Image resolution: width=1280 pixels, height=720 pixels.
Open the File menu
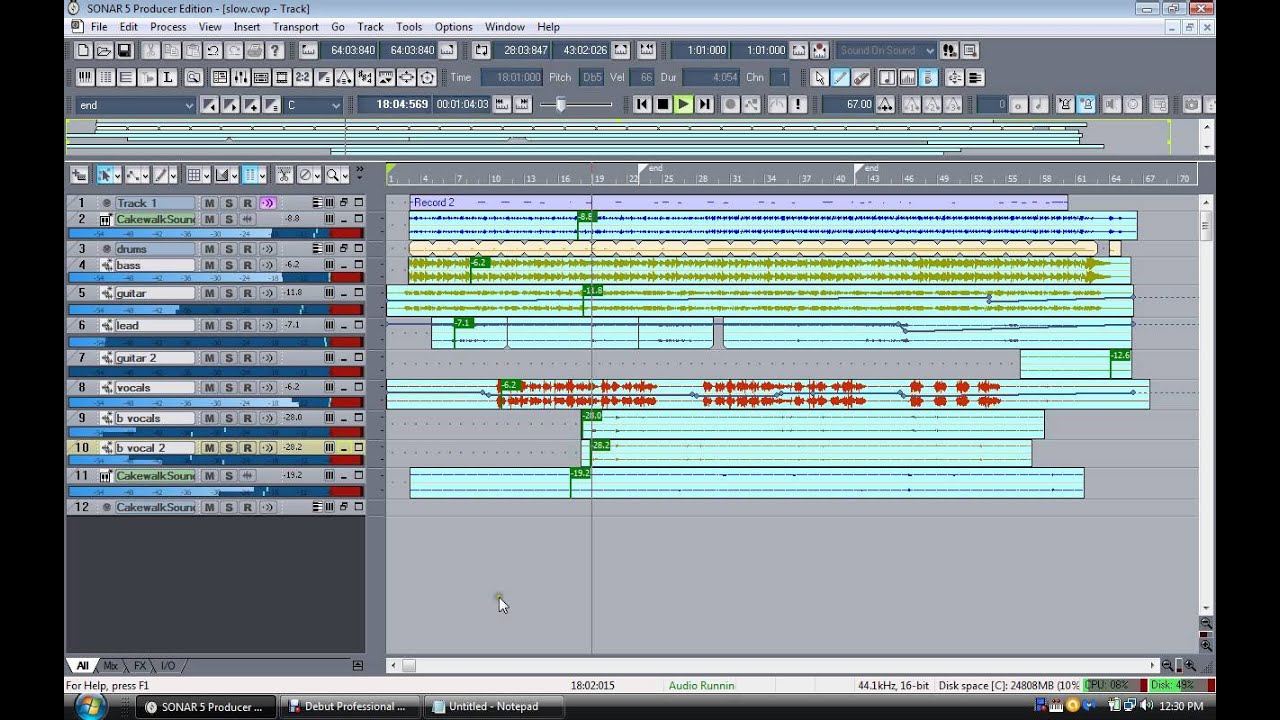tap(99, 27)
